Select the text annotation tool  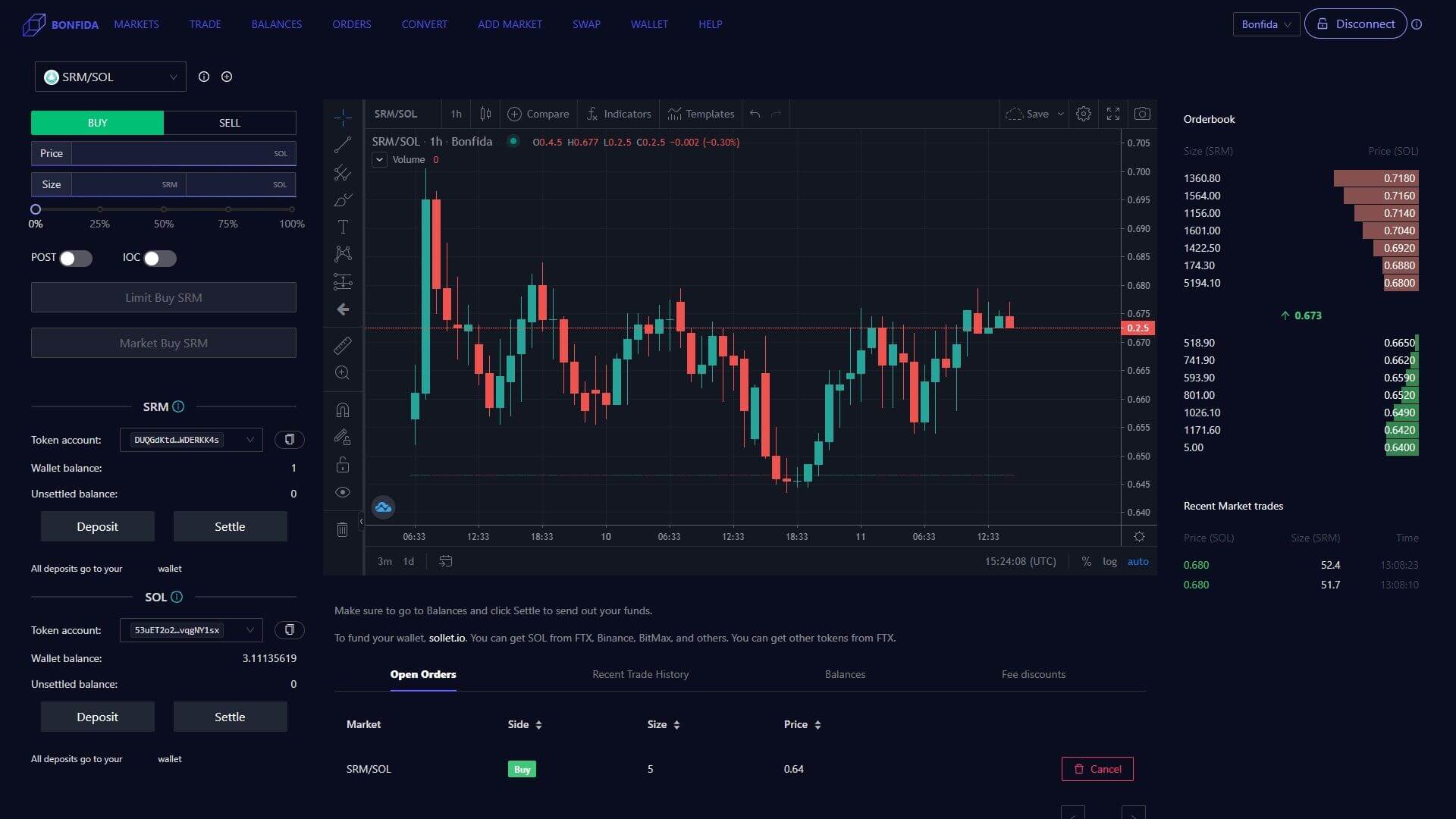(x=343, y=227)
